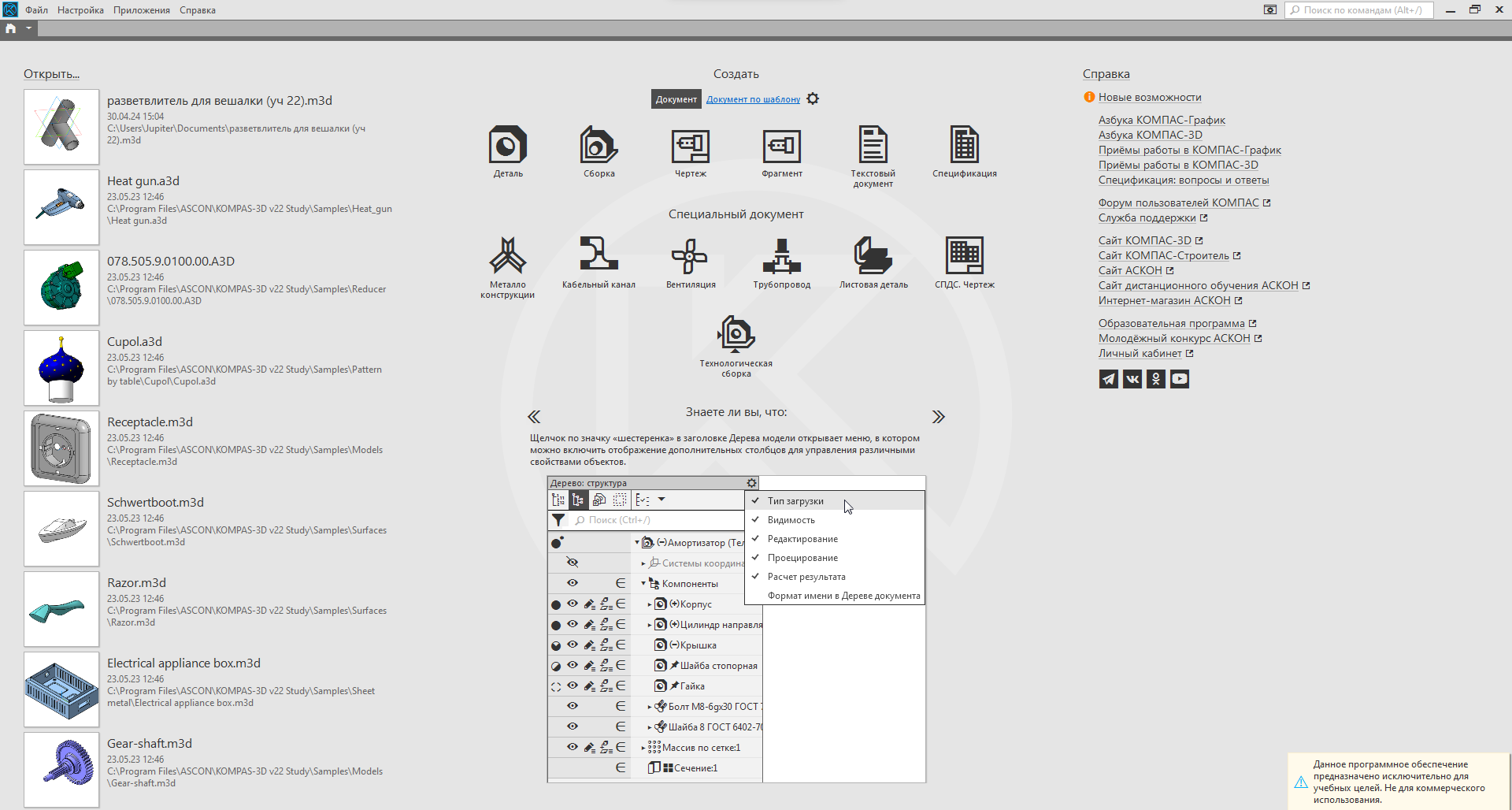Viewport: 1512px width, 810px height.
Task: Switch to Документ по шаблону tab
Action: point(753,99)
